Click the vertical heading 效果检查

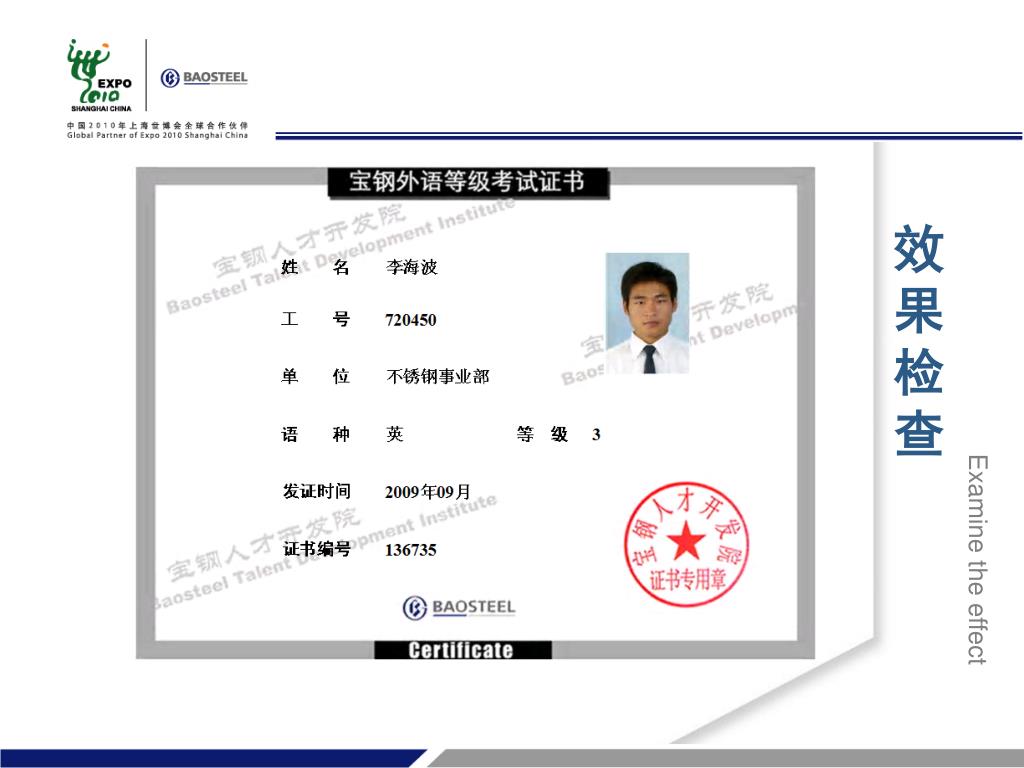(x=918, y=340)
